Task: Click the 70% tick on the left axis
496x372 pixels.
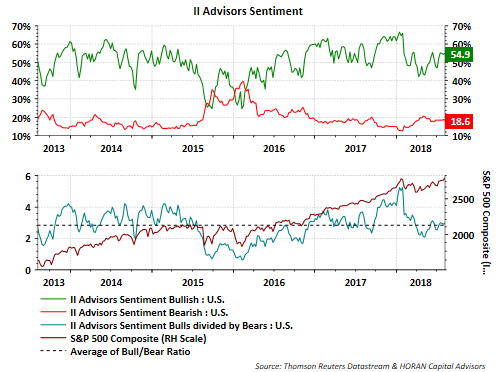Action: tap(21, 26)
